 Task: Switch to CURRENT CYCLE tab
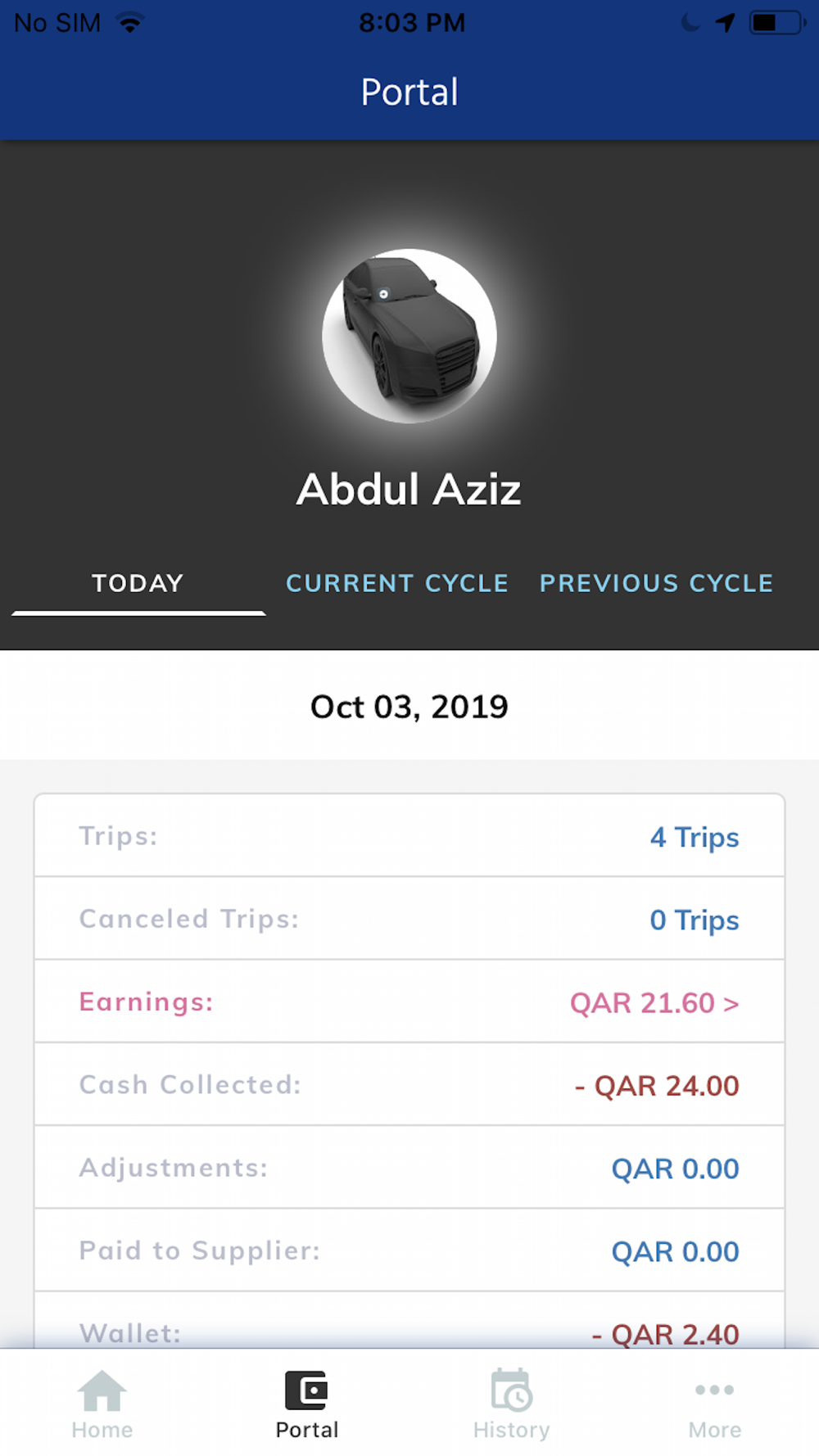pos(397,583)
